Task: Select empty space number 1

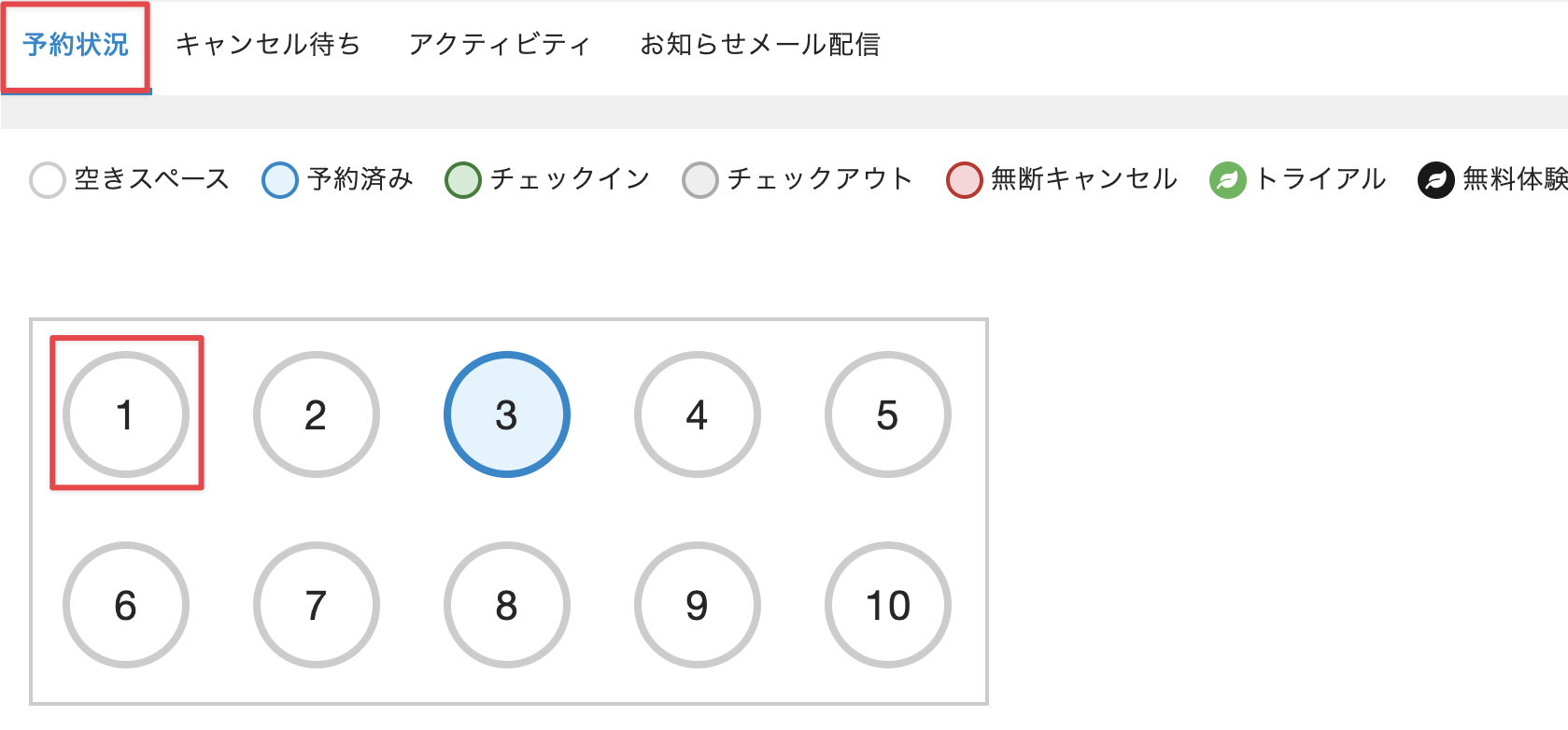Action: coord(126,414)
